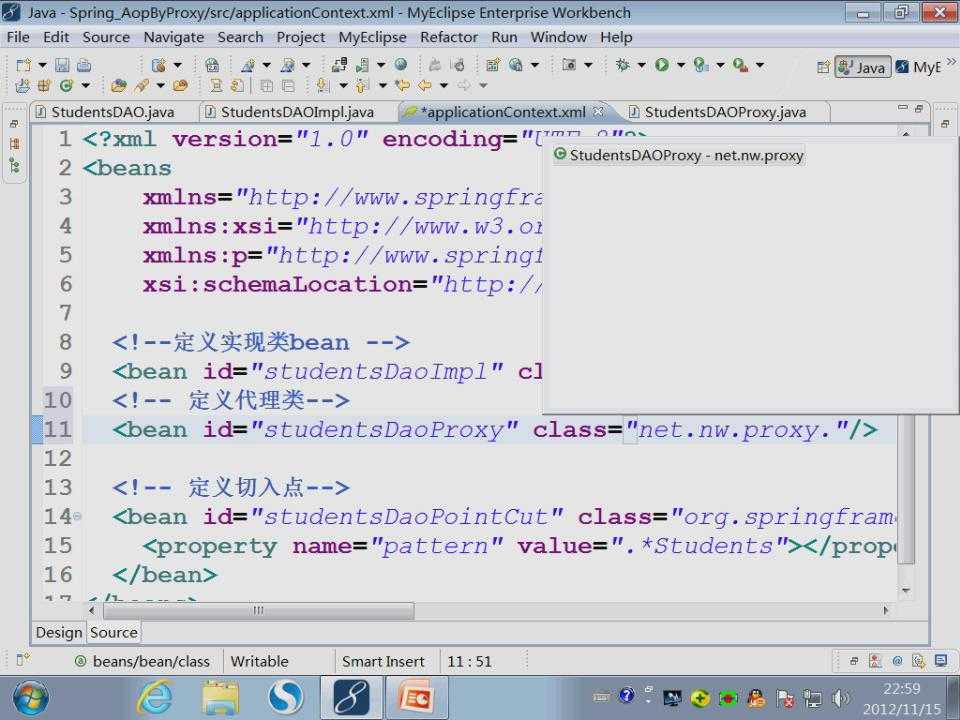Viewport: 960px width, 720px height.
Task: Open dropdown next to New file icon
Action: coord(42,65)
